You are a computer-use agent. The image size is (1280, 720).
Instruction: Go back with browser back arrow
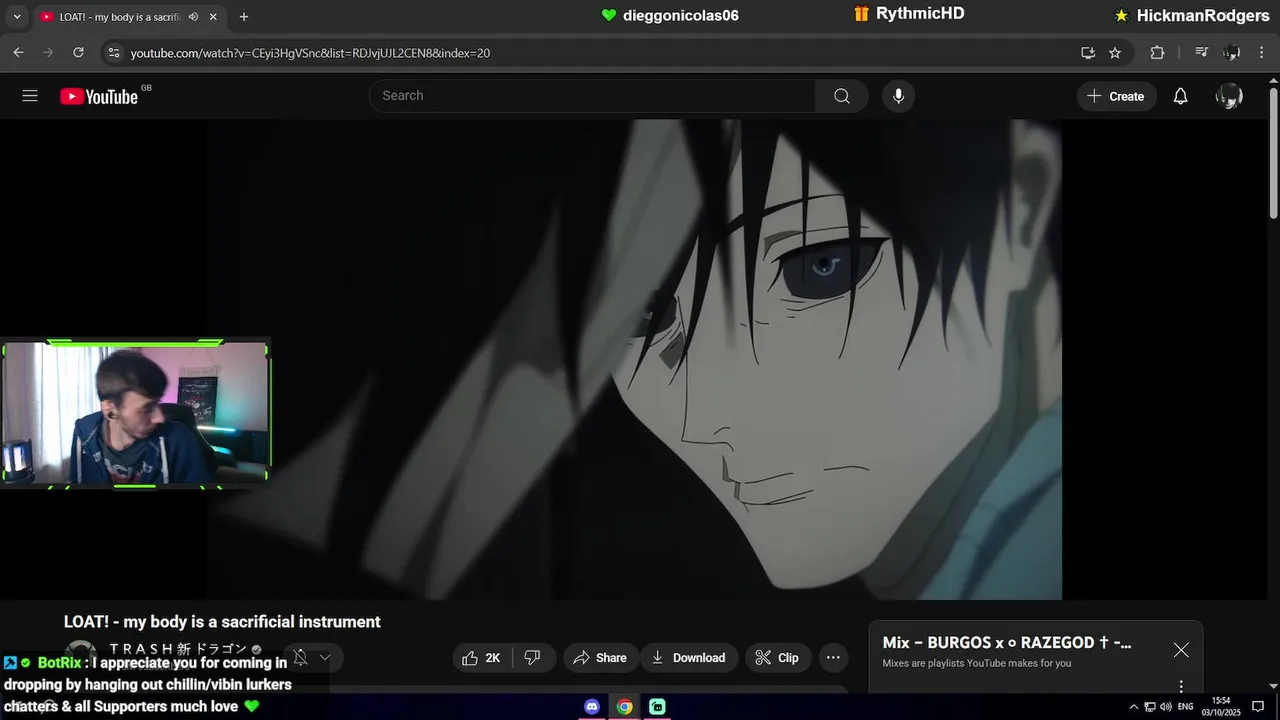[x=18, y=53]
